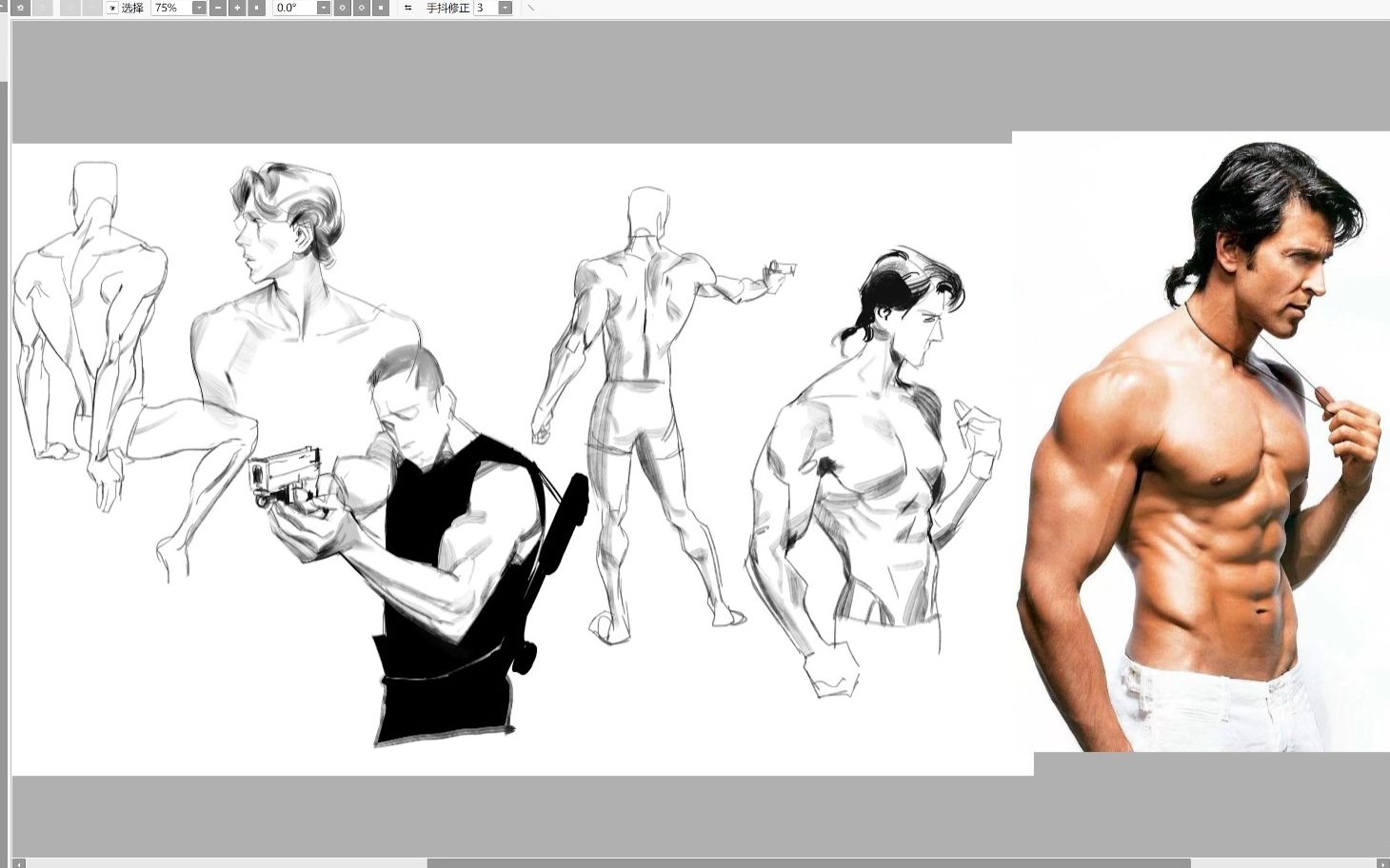This screenshot has width=1390, height=868.
Task: Open the 手抖修正 stabilizer level dropdown
Action: click(x=505, y=8)
